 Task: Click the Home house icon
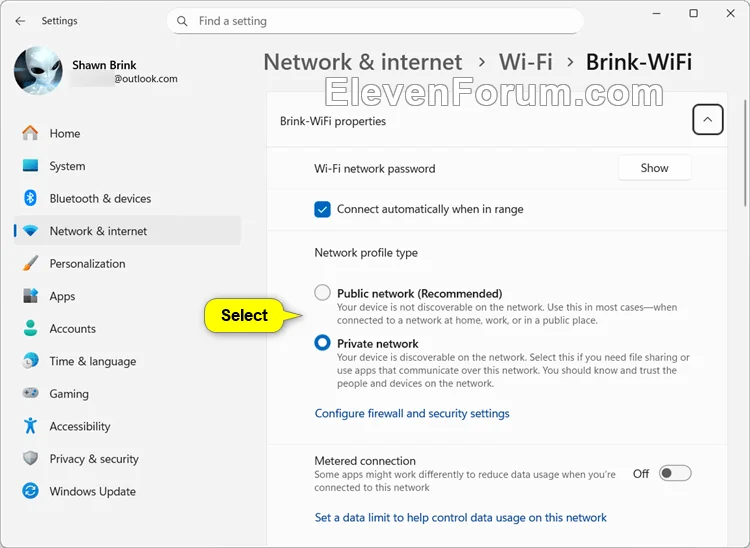point(30,133)
